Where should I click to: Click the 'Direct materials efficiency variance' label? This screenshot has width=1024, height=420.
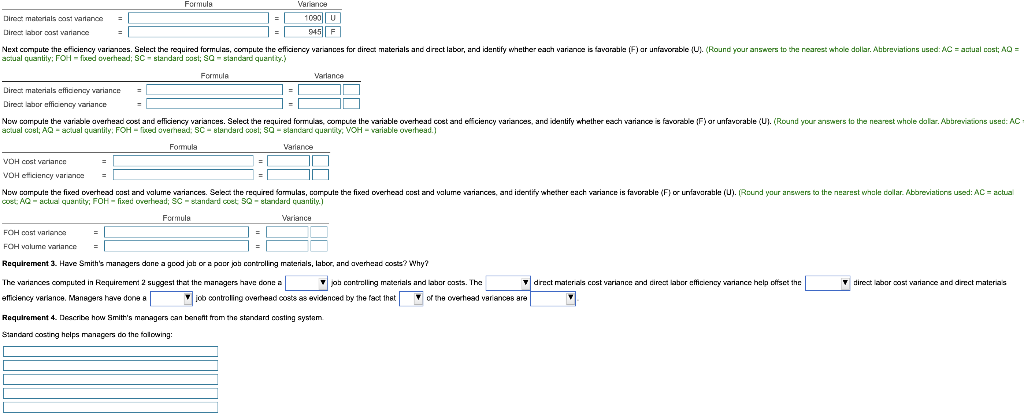62,90
